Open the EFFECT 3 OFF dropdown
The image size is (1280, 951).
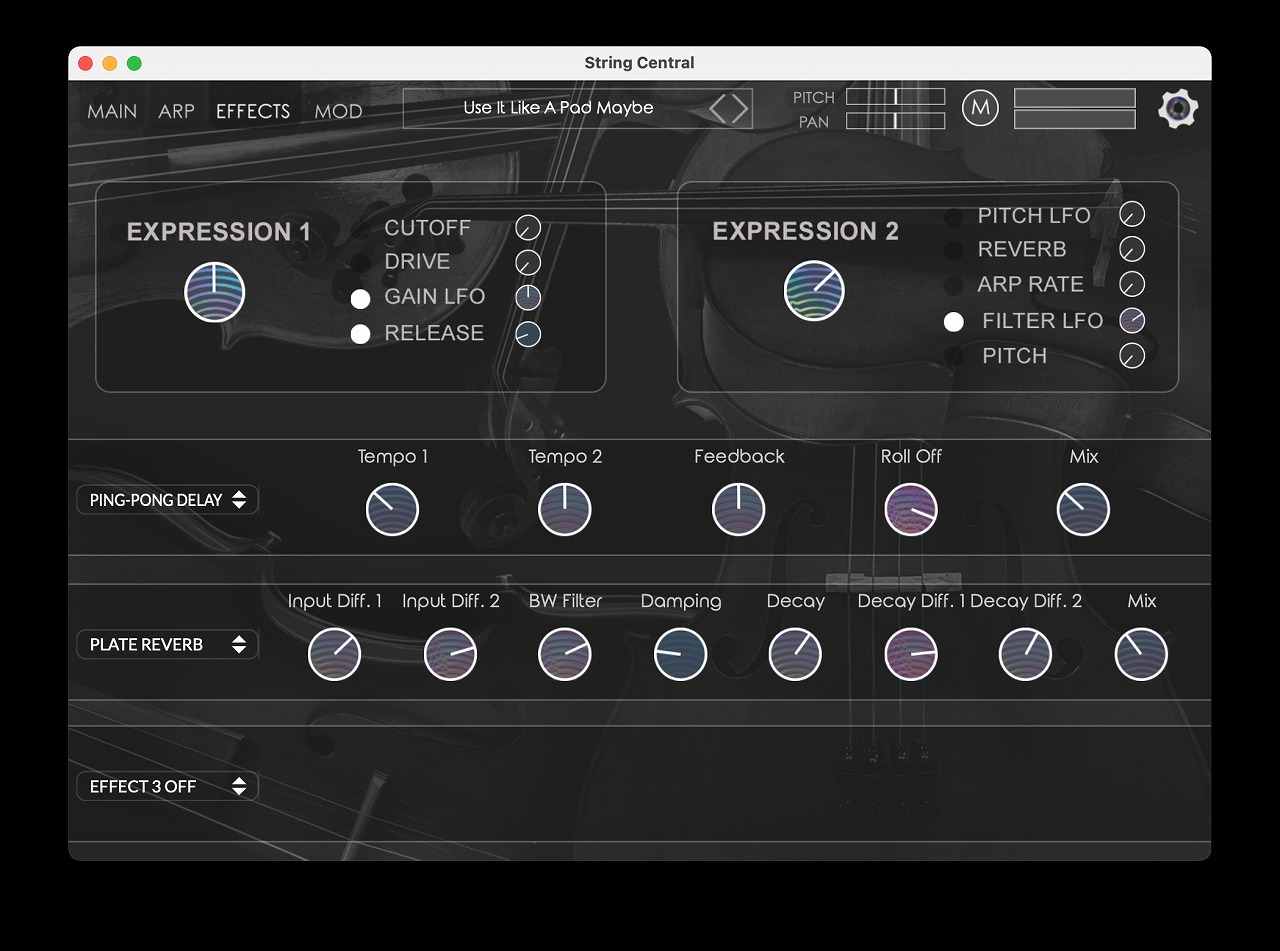coord(168,787)
